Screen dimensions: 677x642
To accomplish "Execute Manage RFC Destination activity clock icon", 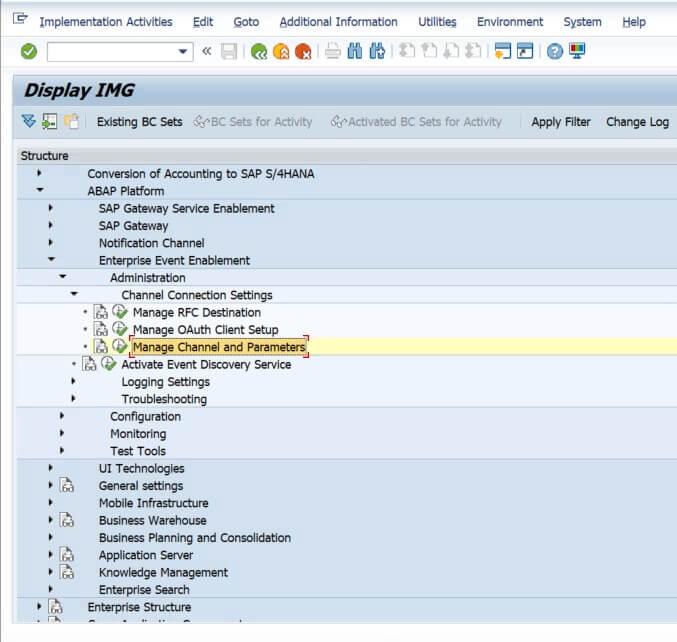I will click(x=120, y=311).
